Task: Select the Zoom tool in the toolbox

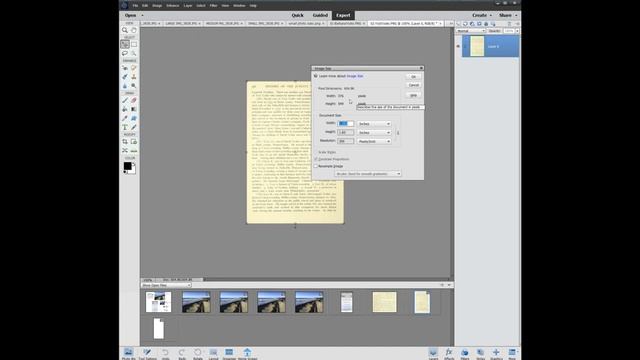Action: (x=125, y=30)
